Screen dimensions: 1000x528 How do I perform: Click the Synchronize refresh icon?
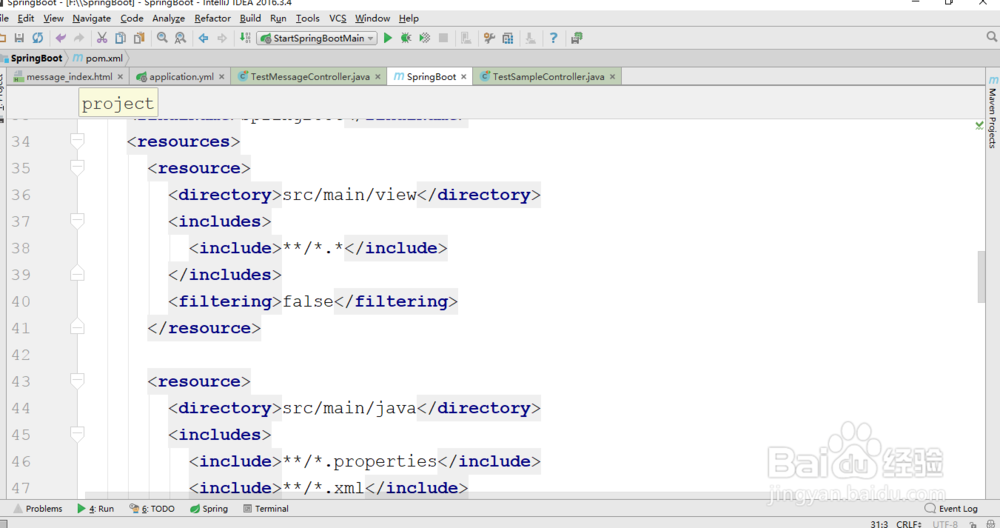point(38,38)
